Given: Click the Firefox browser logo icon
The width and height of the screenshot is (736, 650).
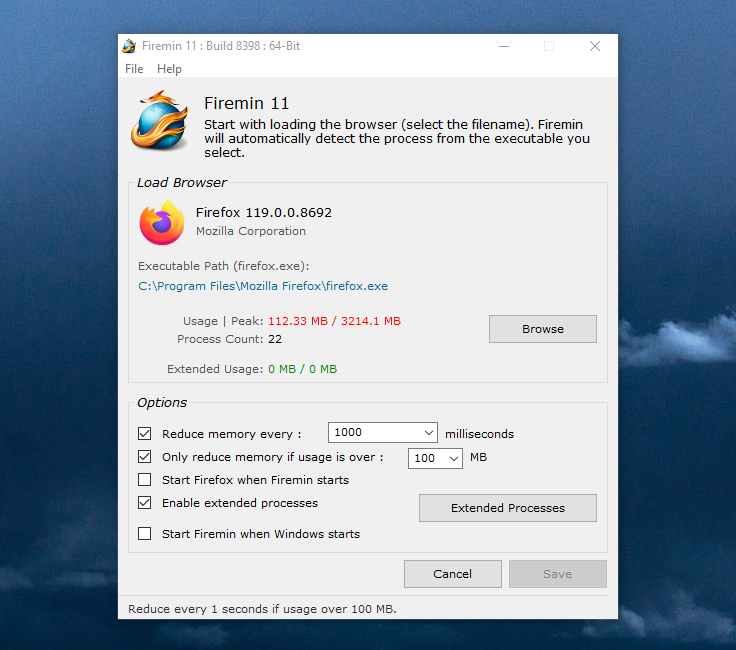Looking at the screenshot, I should (161, 222).
